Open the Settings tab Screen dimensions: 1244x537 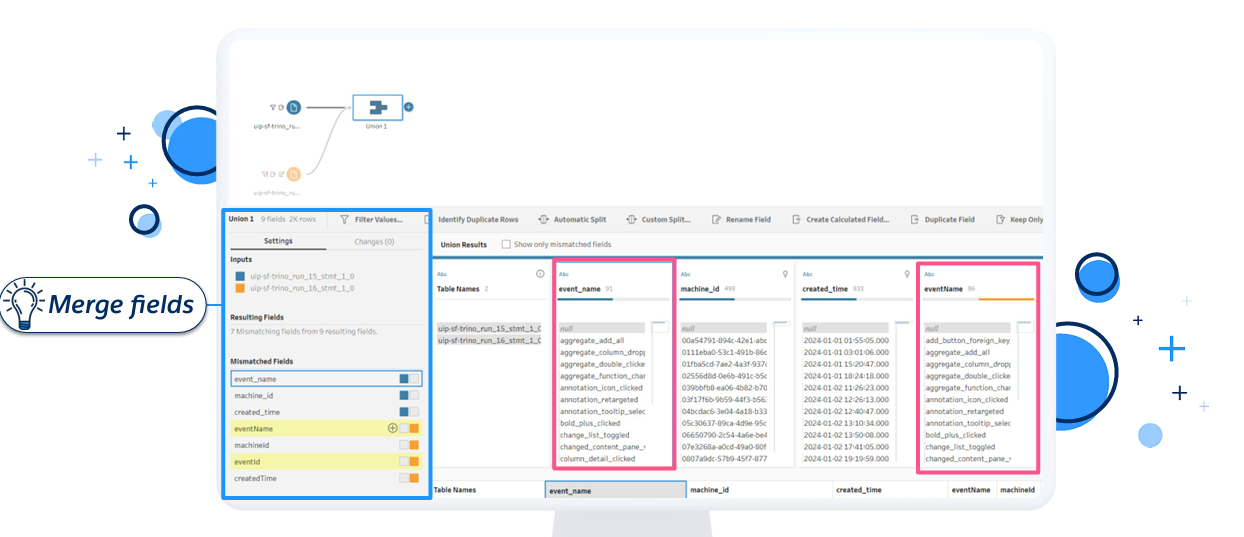pos(278,241)
